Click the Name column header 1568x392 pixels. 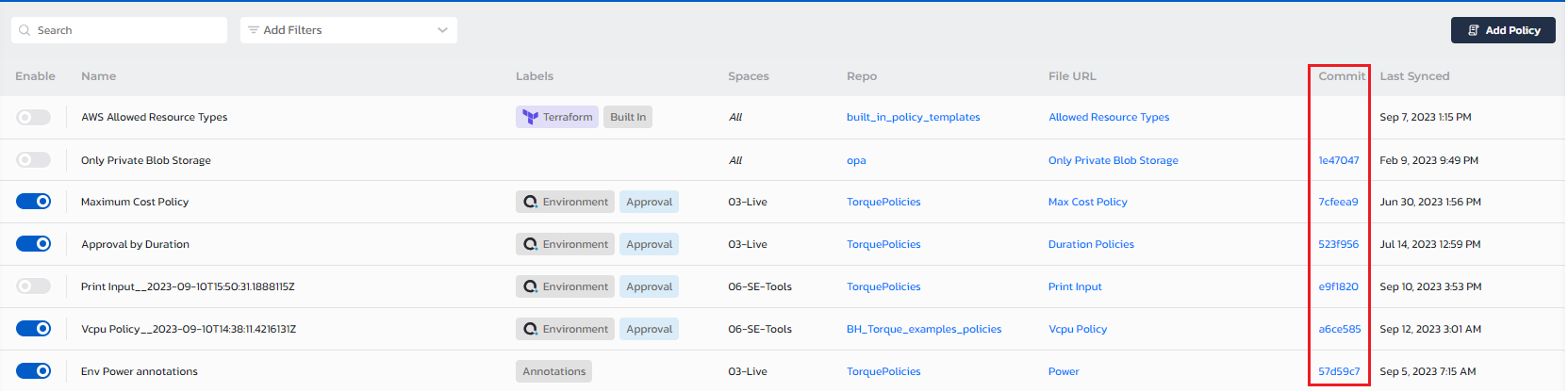pyautogui.click(x=98, y=76)
